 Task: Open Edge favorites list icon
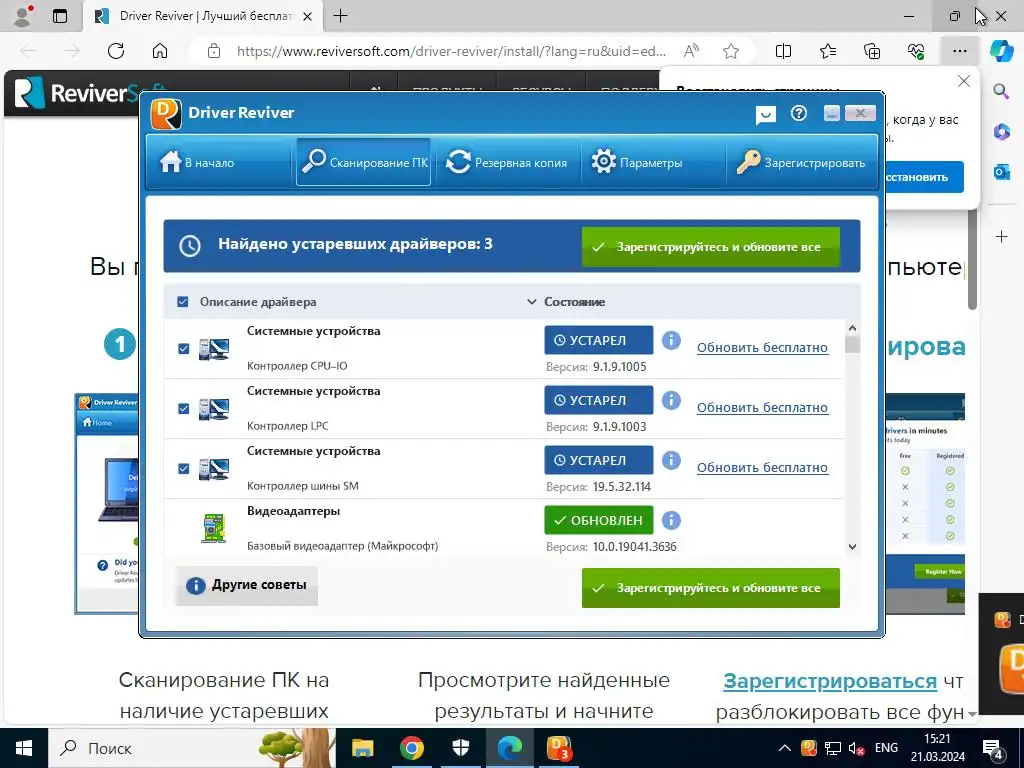pos(827,51)
